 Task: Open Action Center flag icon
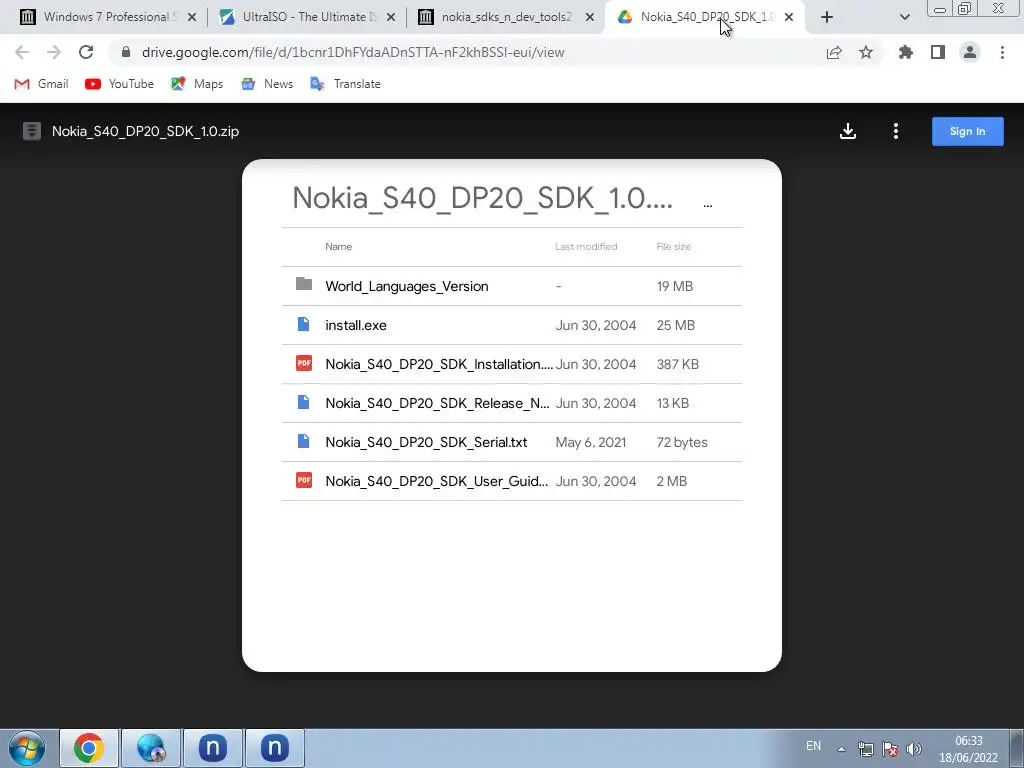coord(889,749)
